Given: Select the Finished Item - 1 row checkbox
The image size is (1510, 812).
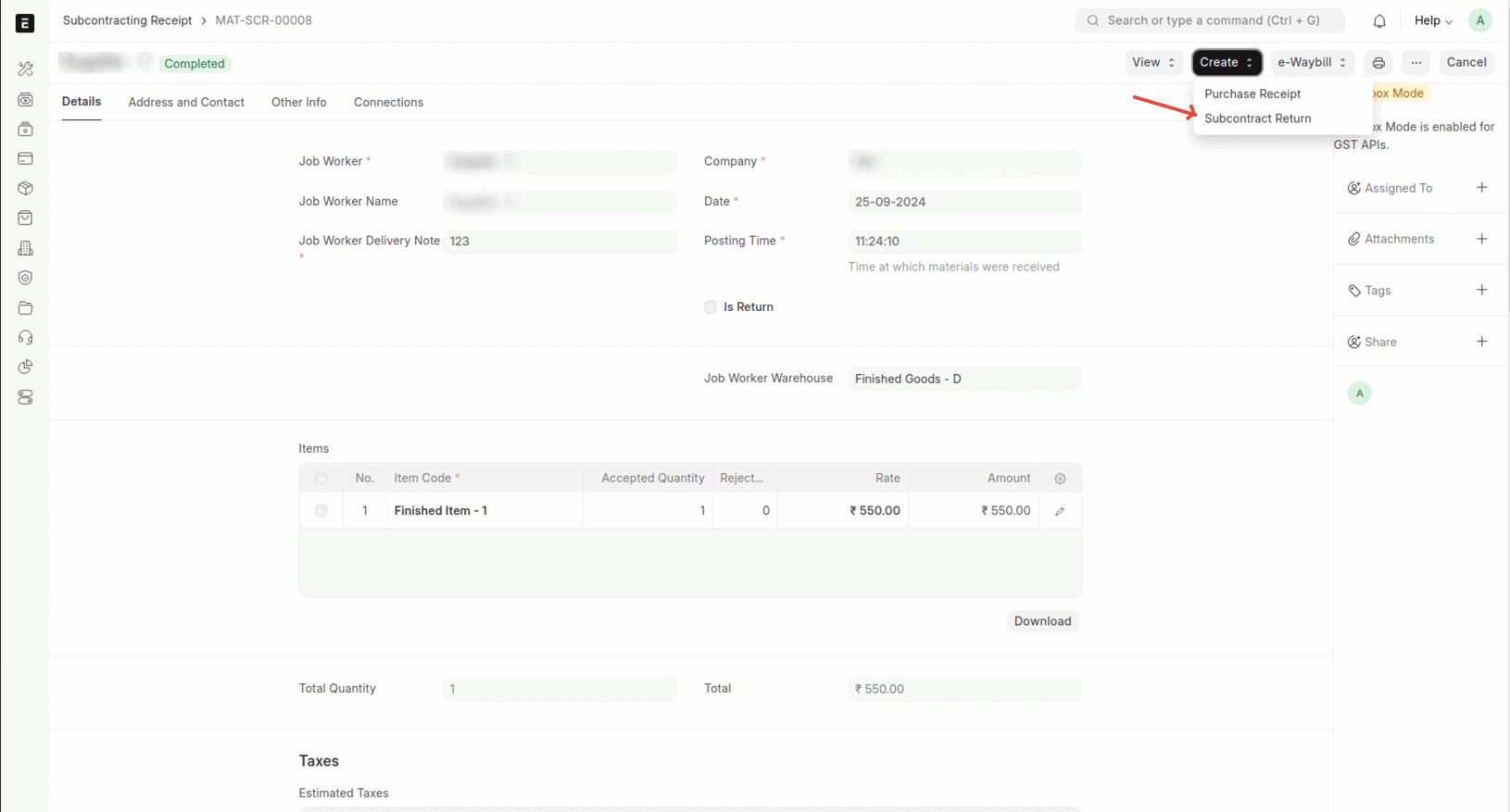Looking at the screenshot, I should click(321, 511).
